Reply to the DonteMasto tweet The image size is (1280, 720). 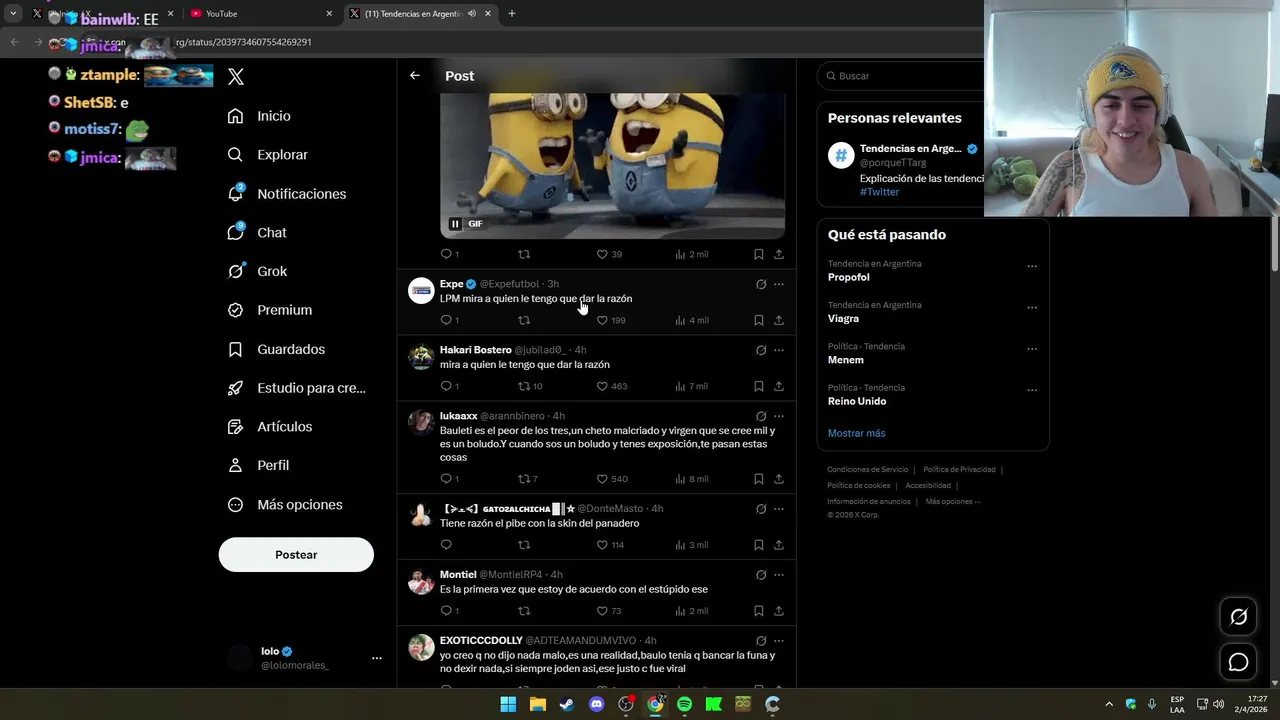[x=446, y=545]
